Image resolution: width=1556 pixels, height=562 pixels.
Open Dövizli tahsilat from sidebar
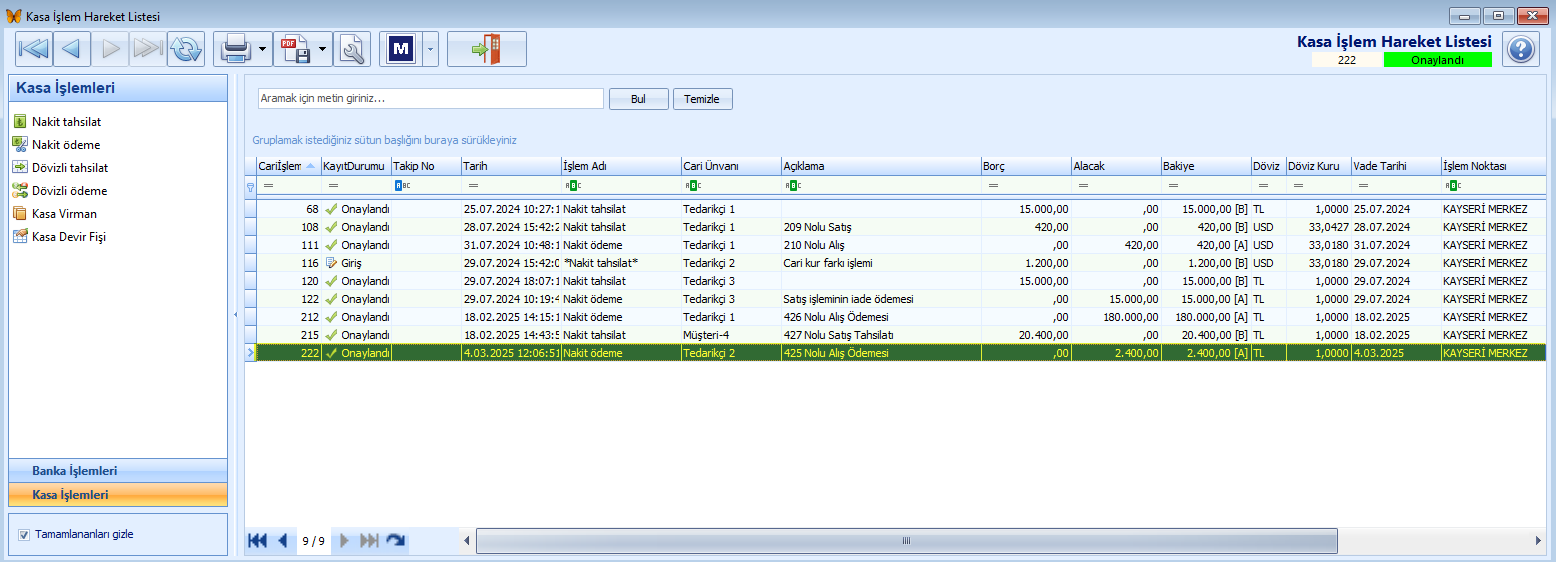pos(70,168)
